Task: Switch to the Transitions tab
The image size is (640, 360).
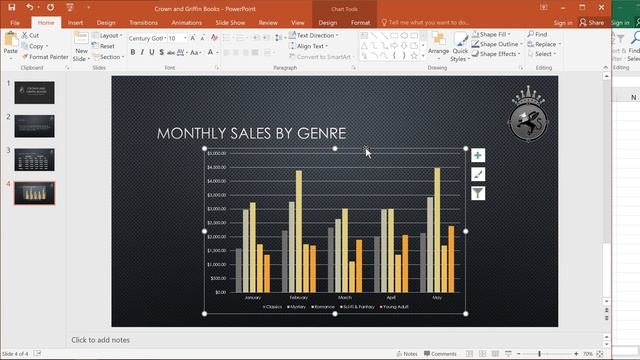Action: [x=143, y=22]
